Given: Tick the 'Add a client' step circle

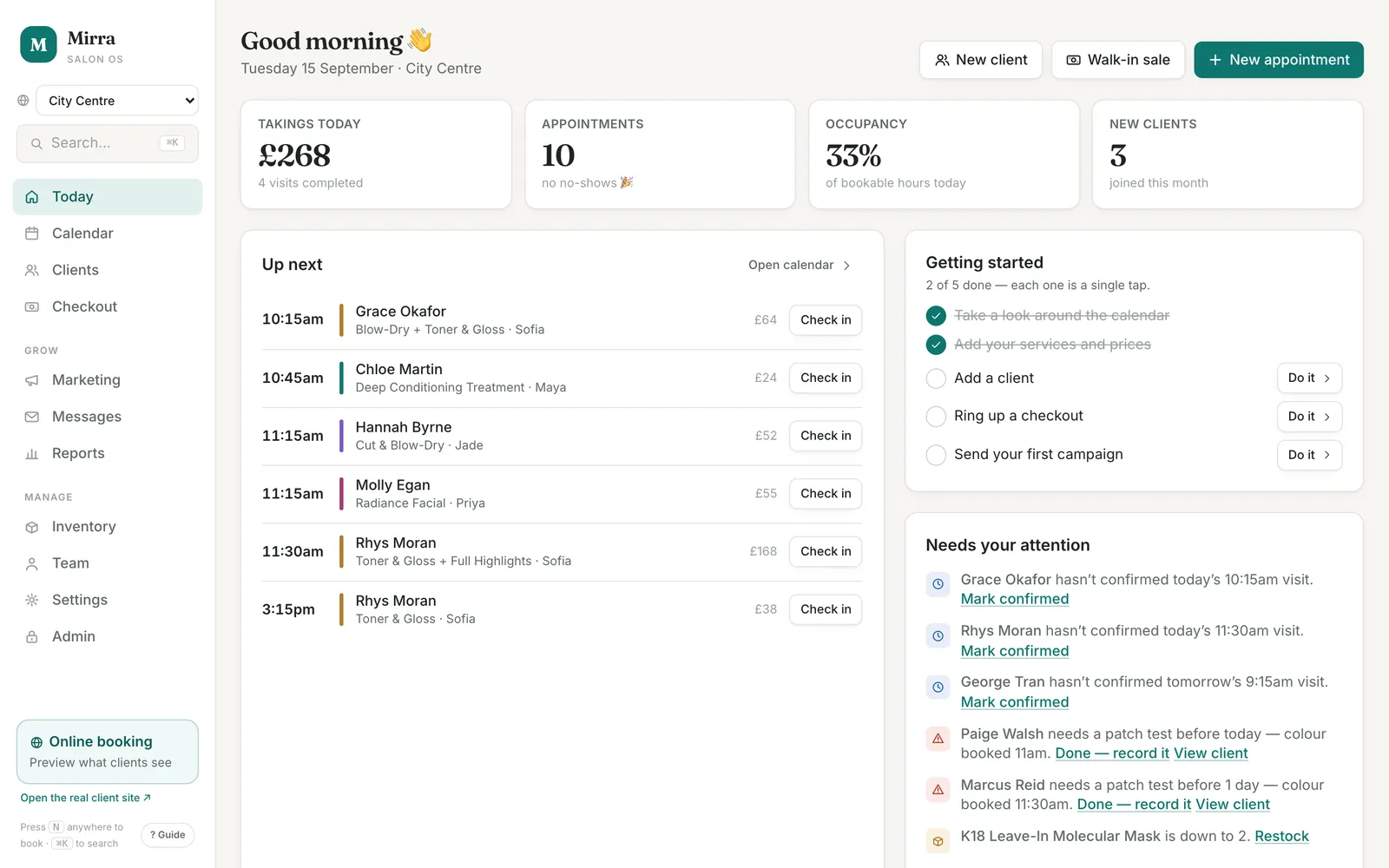Looking at the screenshot, I should pyautogui.click(x=936, y=378).
